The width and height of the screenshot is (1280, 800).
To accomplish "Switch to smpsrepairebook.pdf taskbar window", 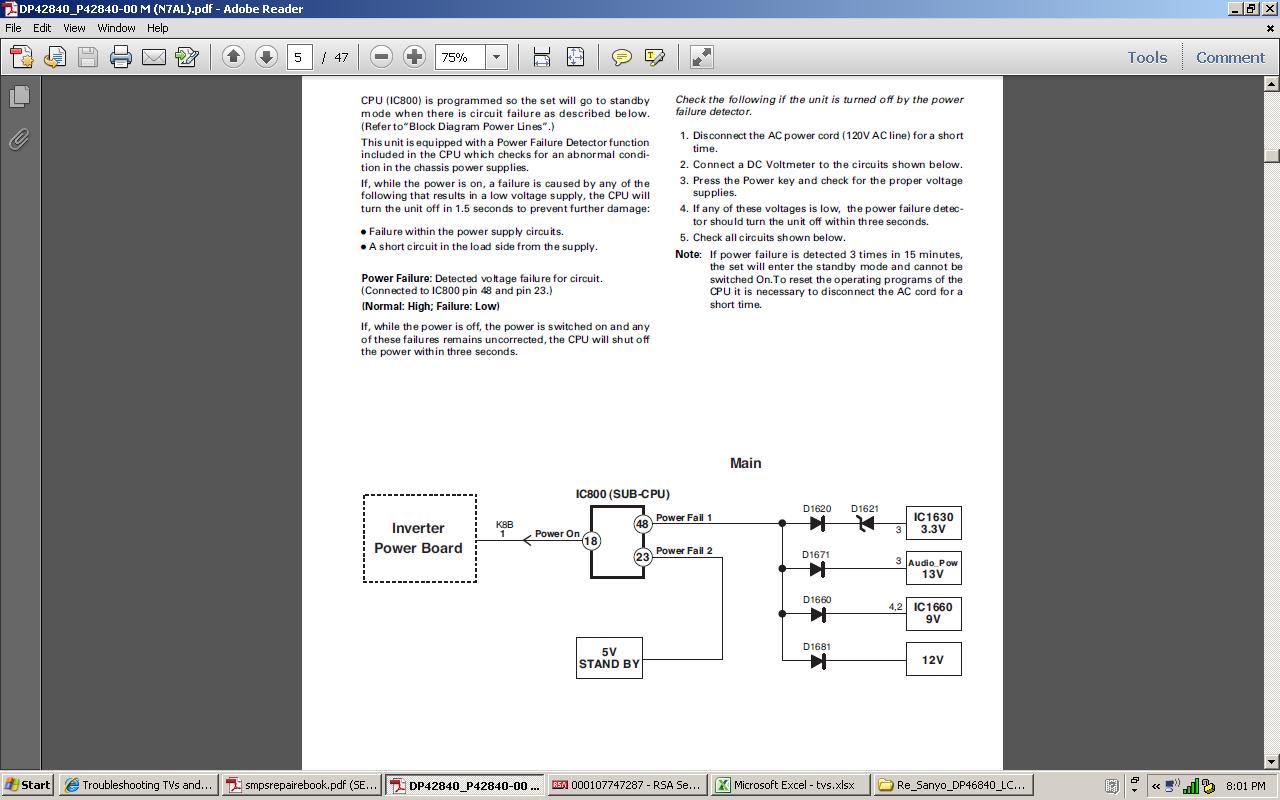I will (x=301, y=785).
